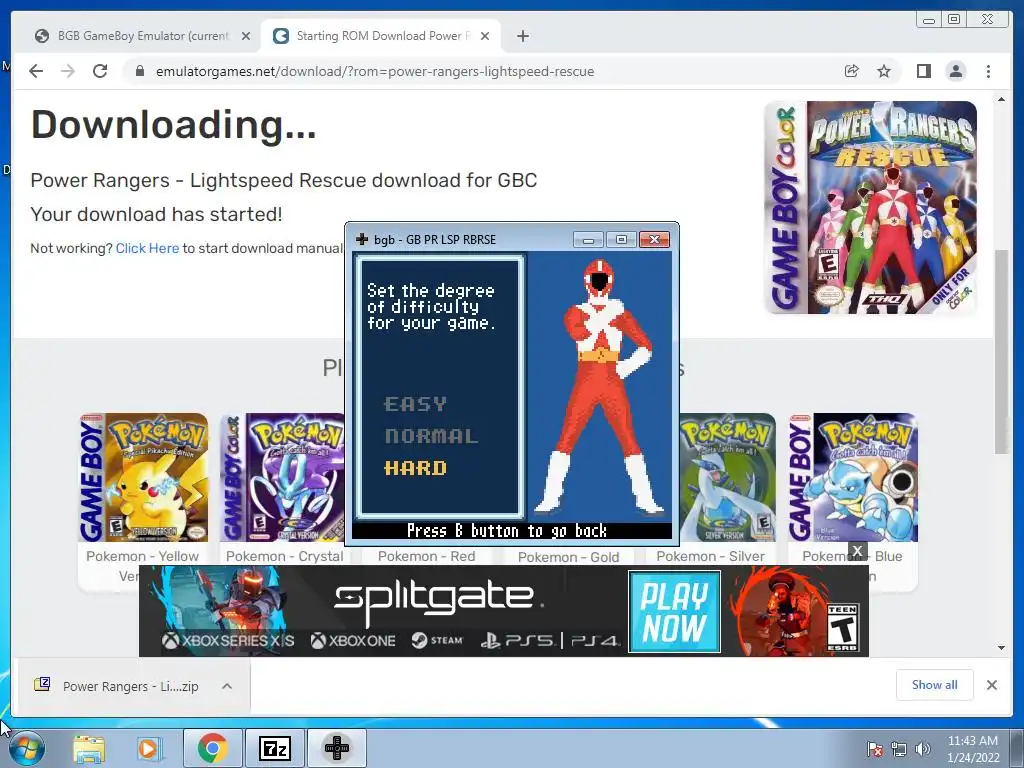
Task: Switch to Chrome in the taskbar
Action: point(213,748)
